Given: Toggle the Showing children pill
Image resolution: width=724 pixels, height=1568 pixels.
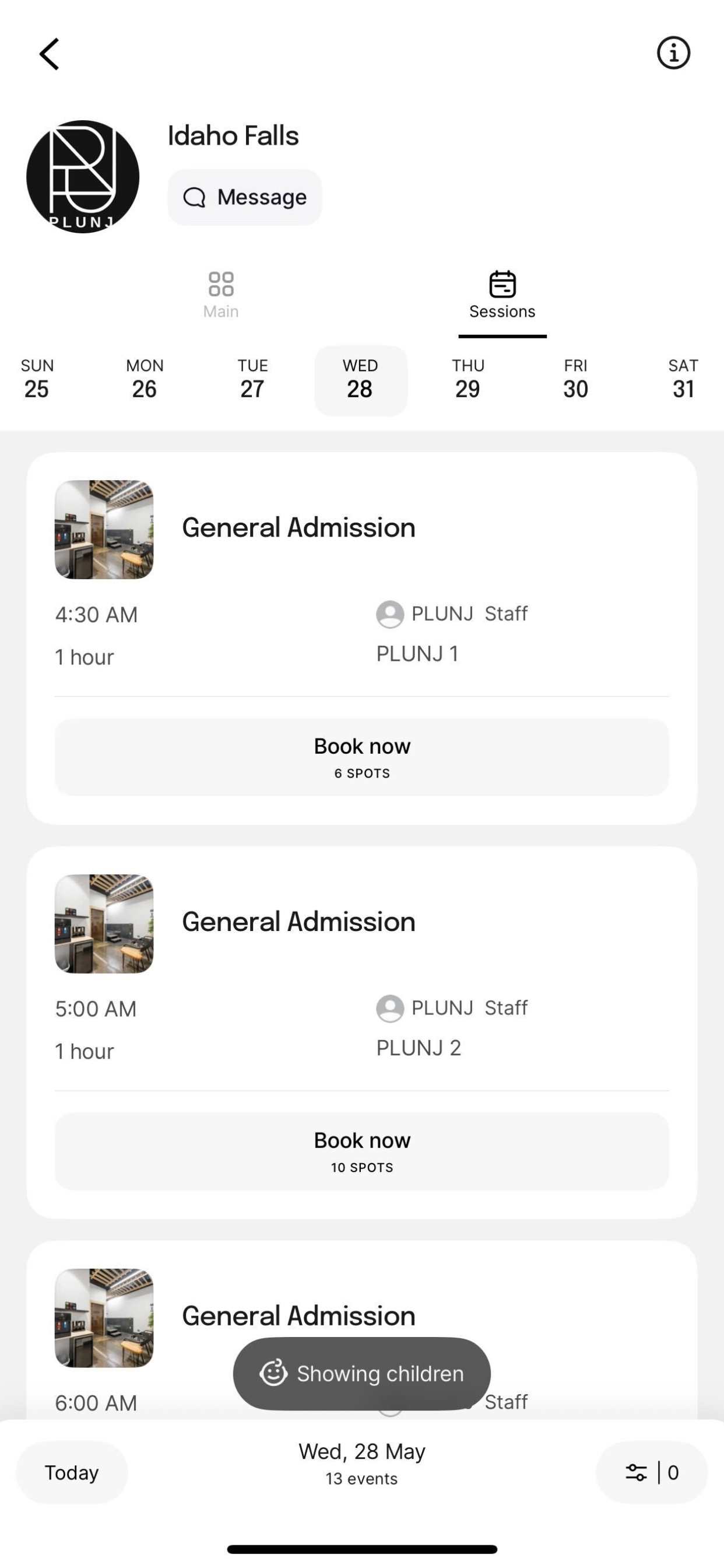Looking at the screenshot, I should click(x=362, y=1374).
